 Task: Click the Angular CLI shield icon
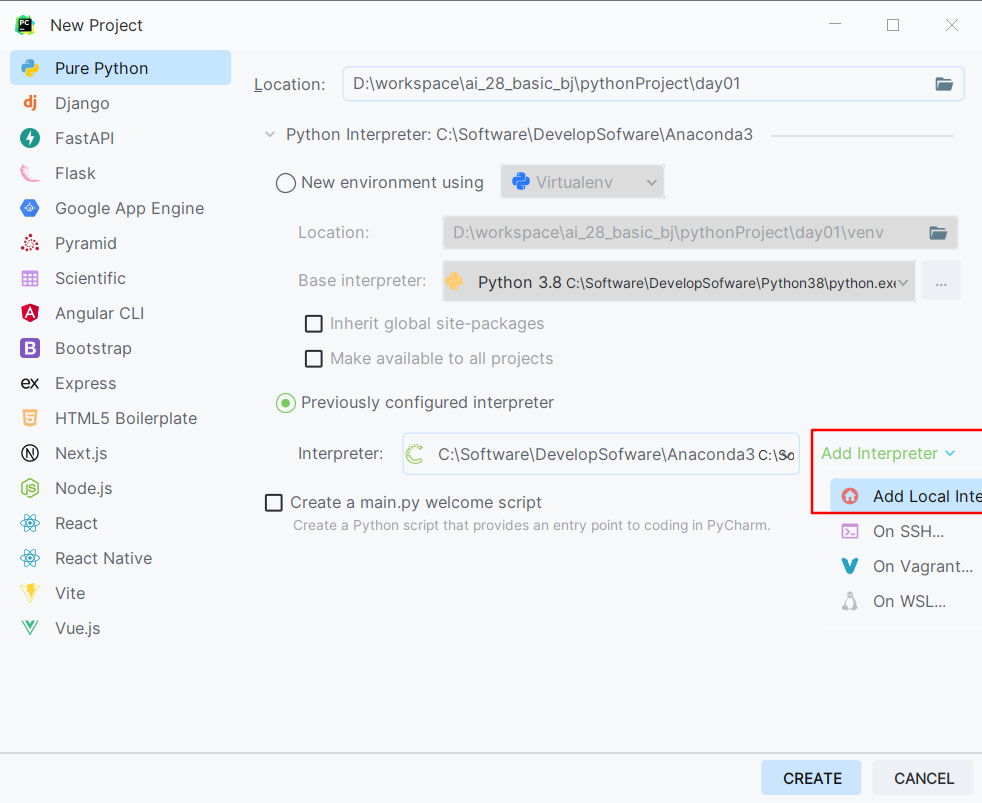[x=30, y=313]
